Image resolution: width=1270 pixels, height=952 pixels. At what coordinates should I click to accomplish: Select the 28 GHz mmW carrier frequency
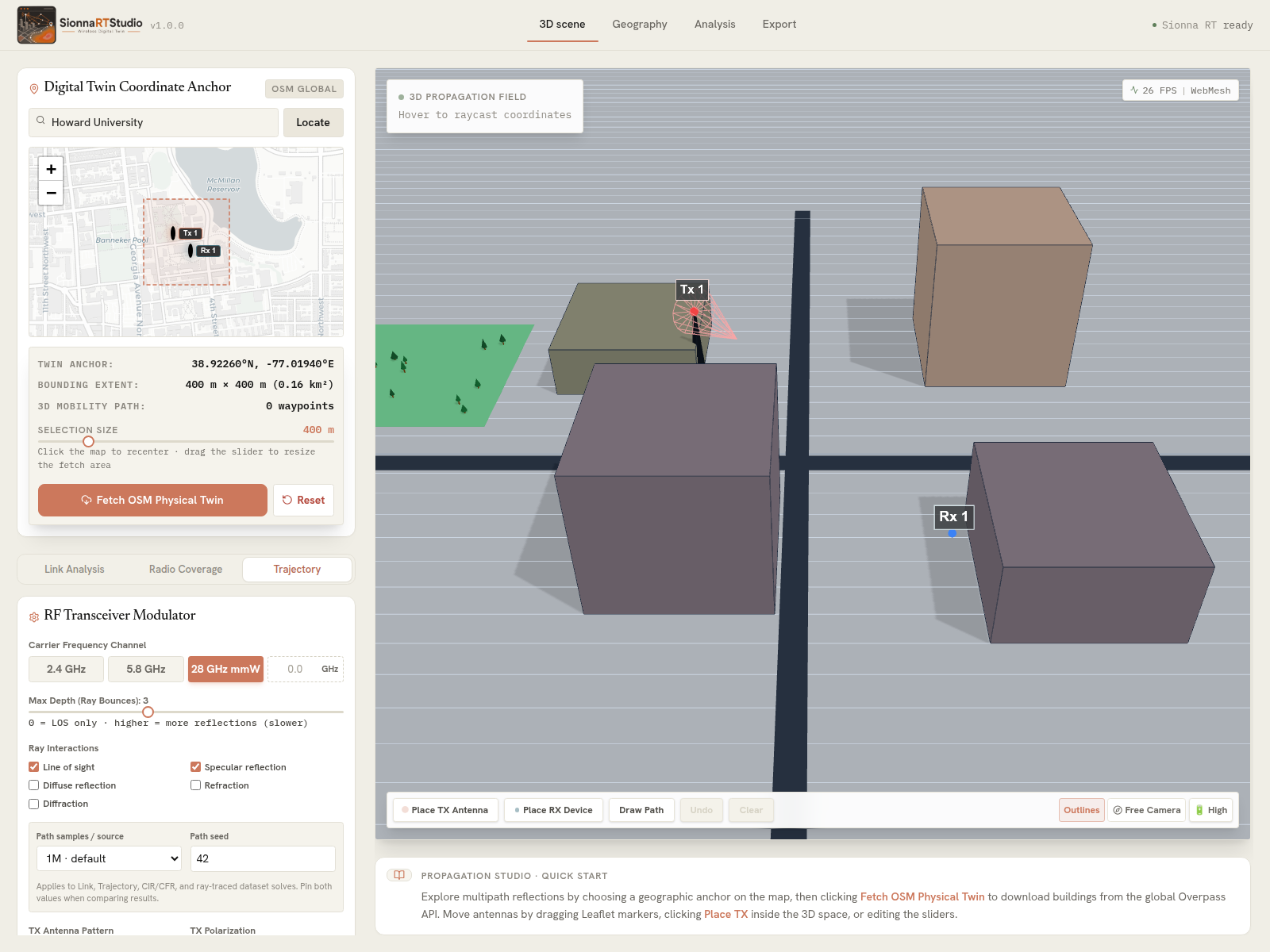coord(225,669)
